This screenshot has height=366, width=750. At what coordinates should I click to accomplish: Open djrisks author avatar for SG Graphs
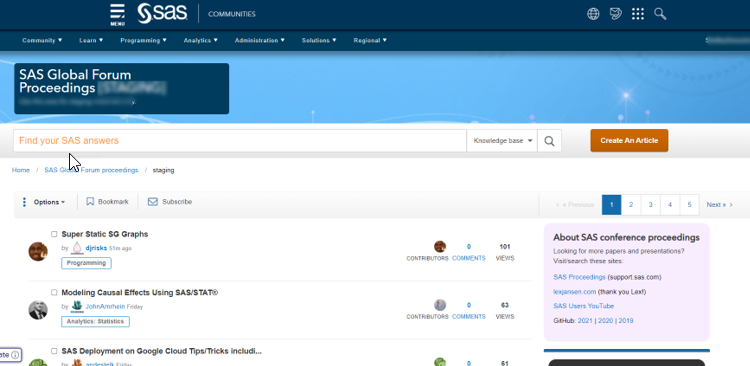tap(38, 251)
